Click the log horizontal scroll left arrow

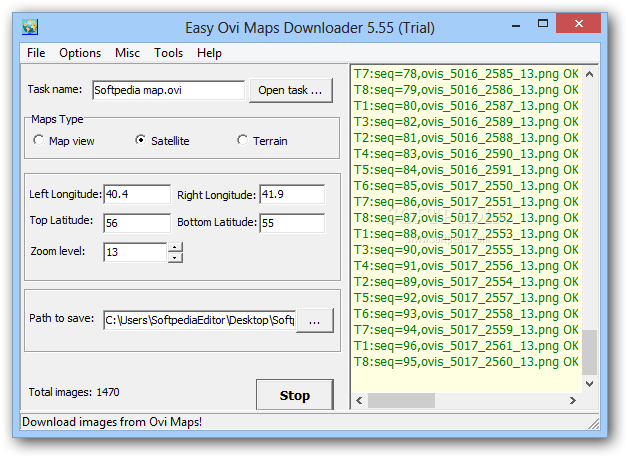[359, 400]
